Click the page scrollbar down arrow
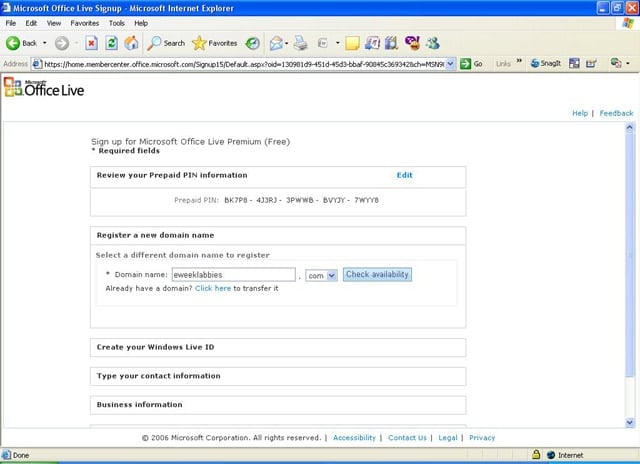The width and height of the screenshot is (640, 464). coord(629,422)
